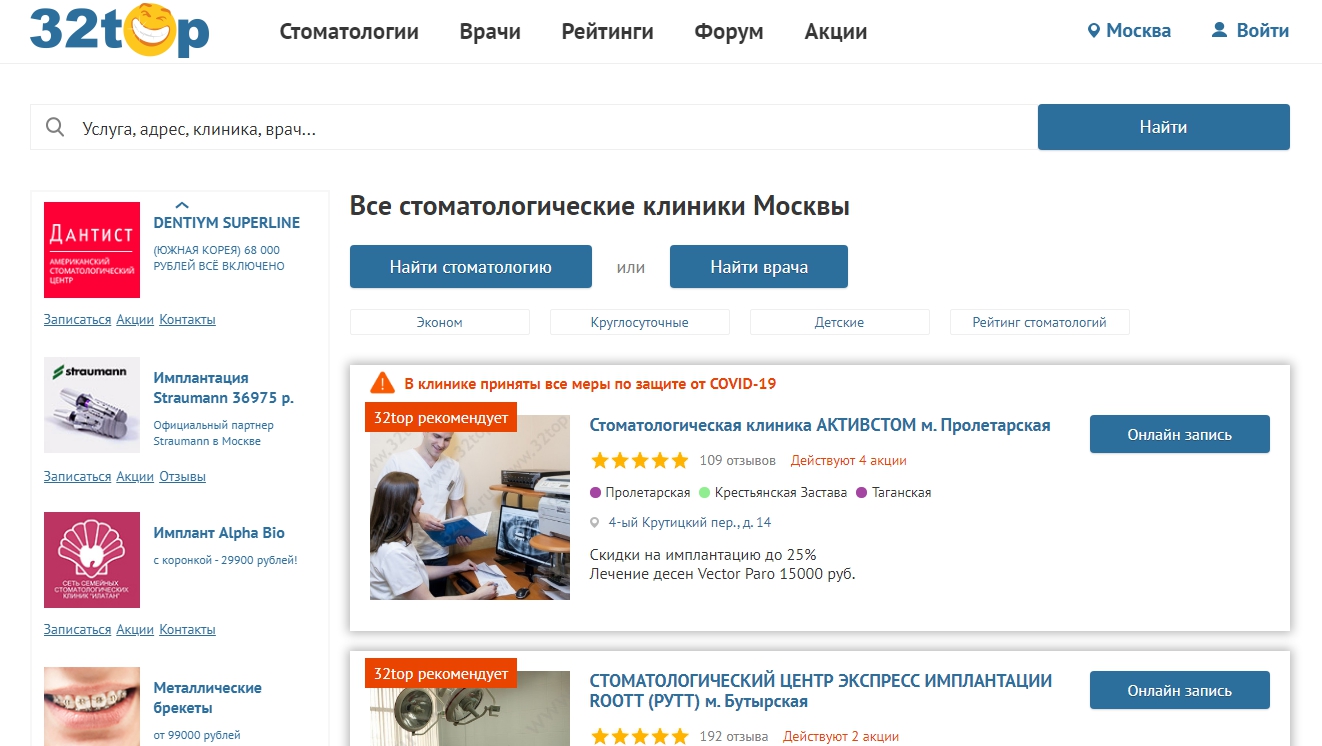
Task: Collapse sidebar with the up chevron
Action: pos(182,205)
